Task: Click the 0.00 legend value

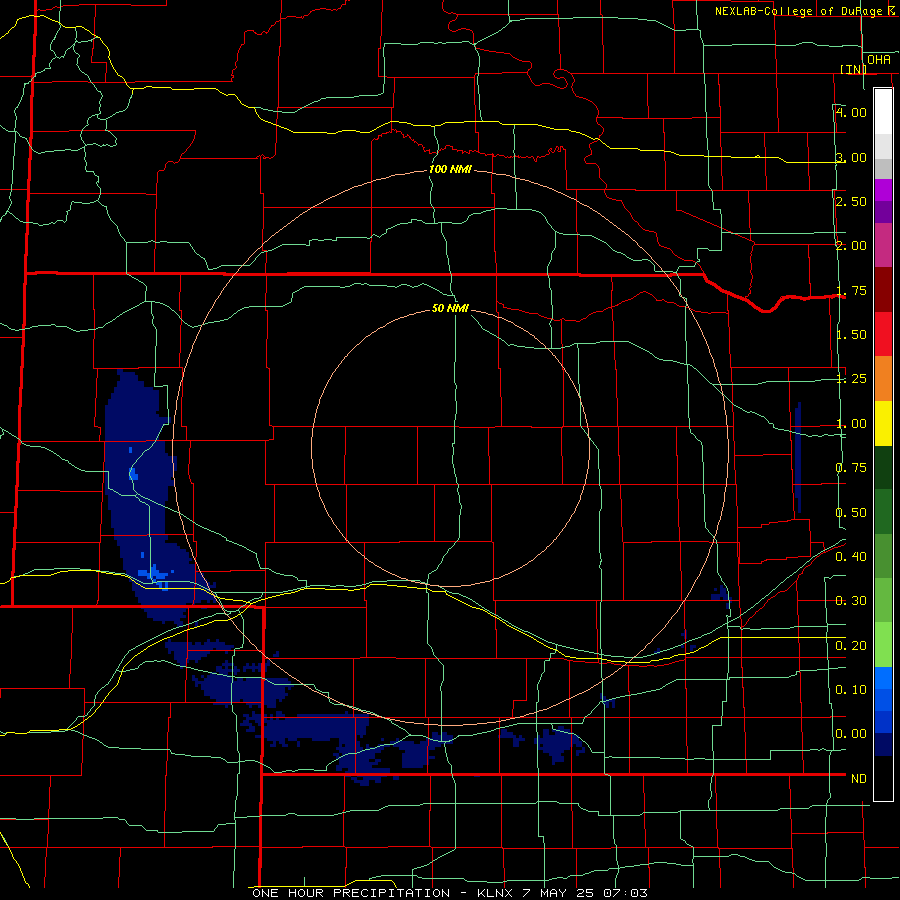Action: (851, 734)
